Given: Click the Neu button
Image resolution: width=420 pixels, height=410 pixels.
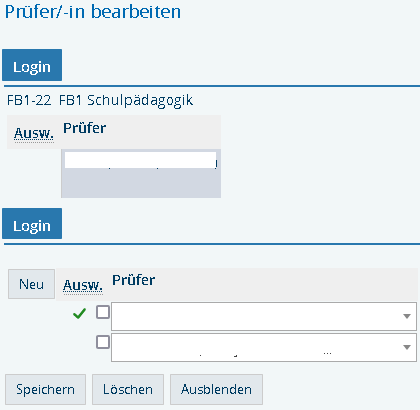Looking at the screenshot, I should [31, 284].
